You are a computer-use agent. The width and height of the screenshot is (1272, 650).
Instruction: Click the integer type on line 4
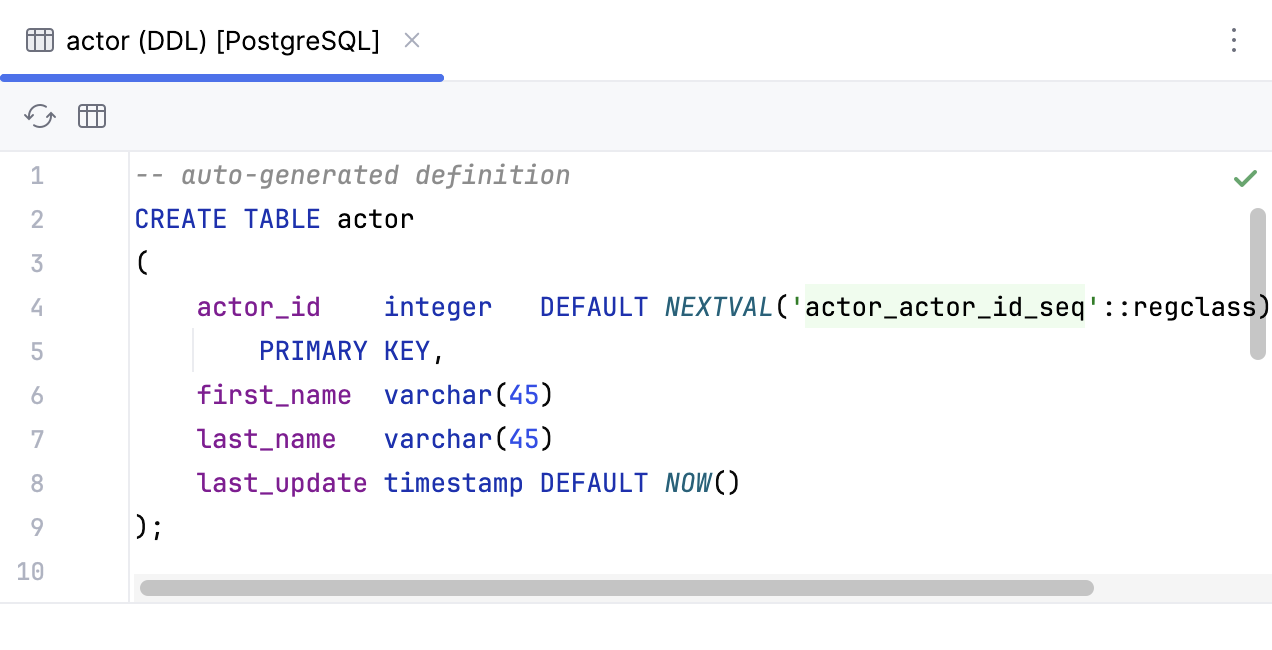pos(438,307)
